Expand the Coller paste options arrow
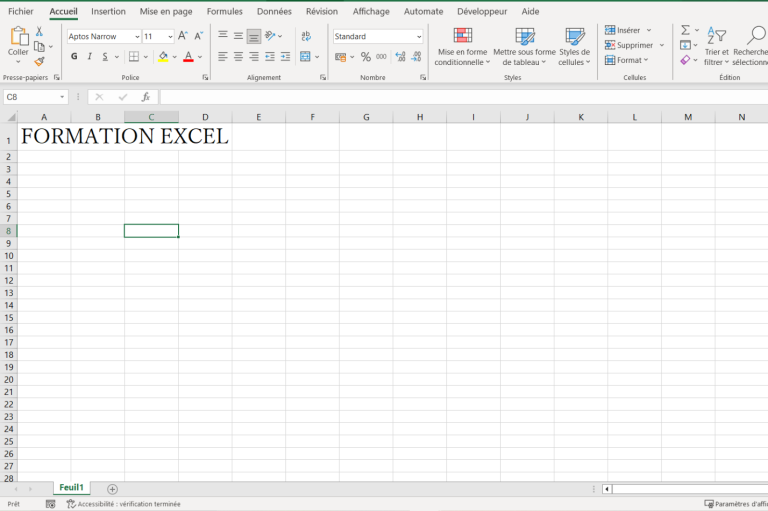The image size is (768, 511). click(18, 62)
